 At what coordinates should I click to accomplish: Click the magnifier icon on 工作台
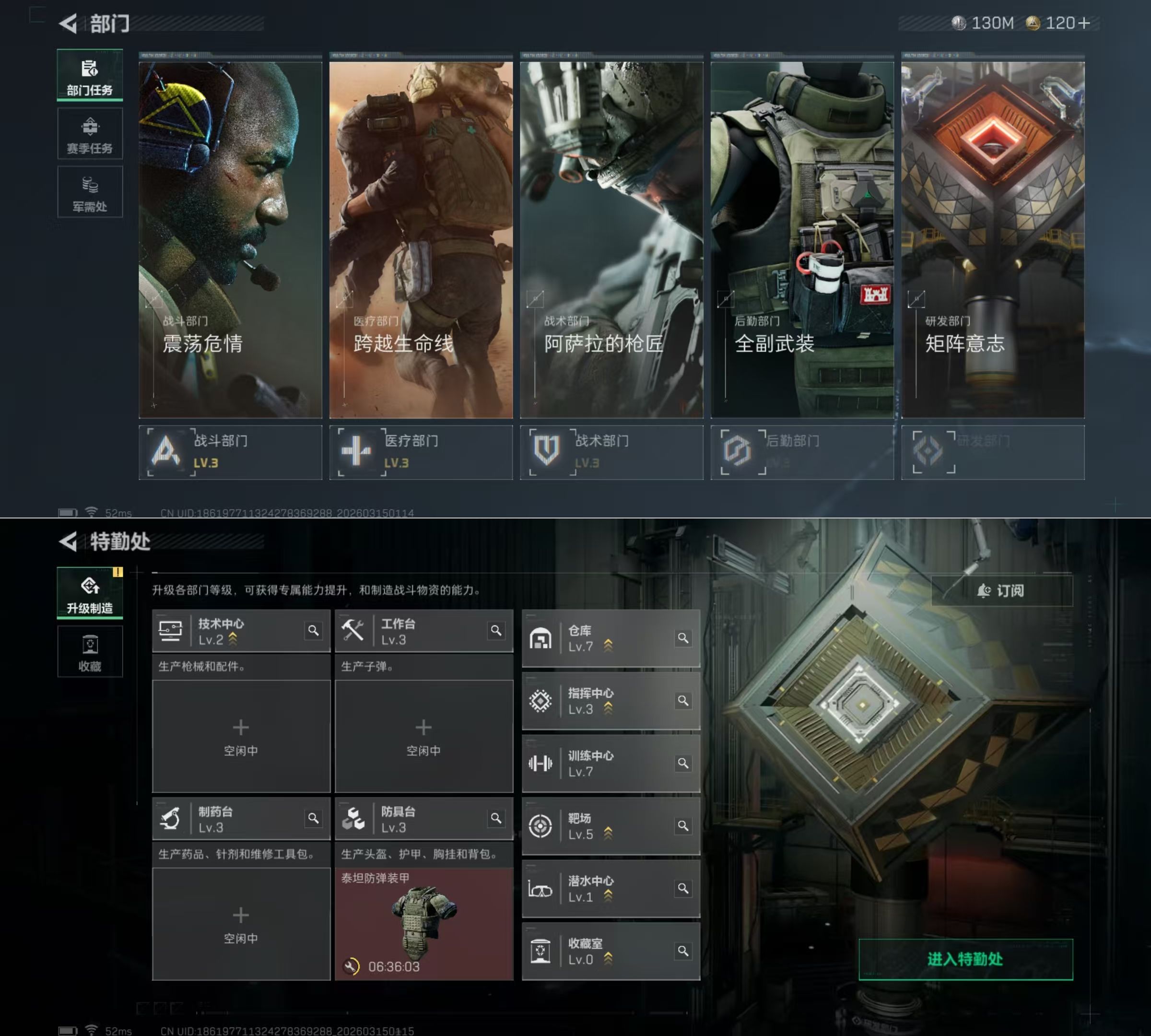496,630
